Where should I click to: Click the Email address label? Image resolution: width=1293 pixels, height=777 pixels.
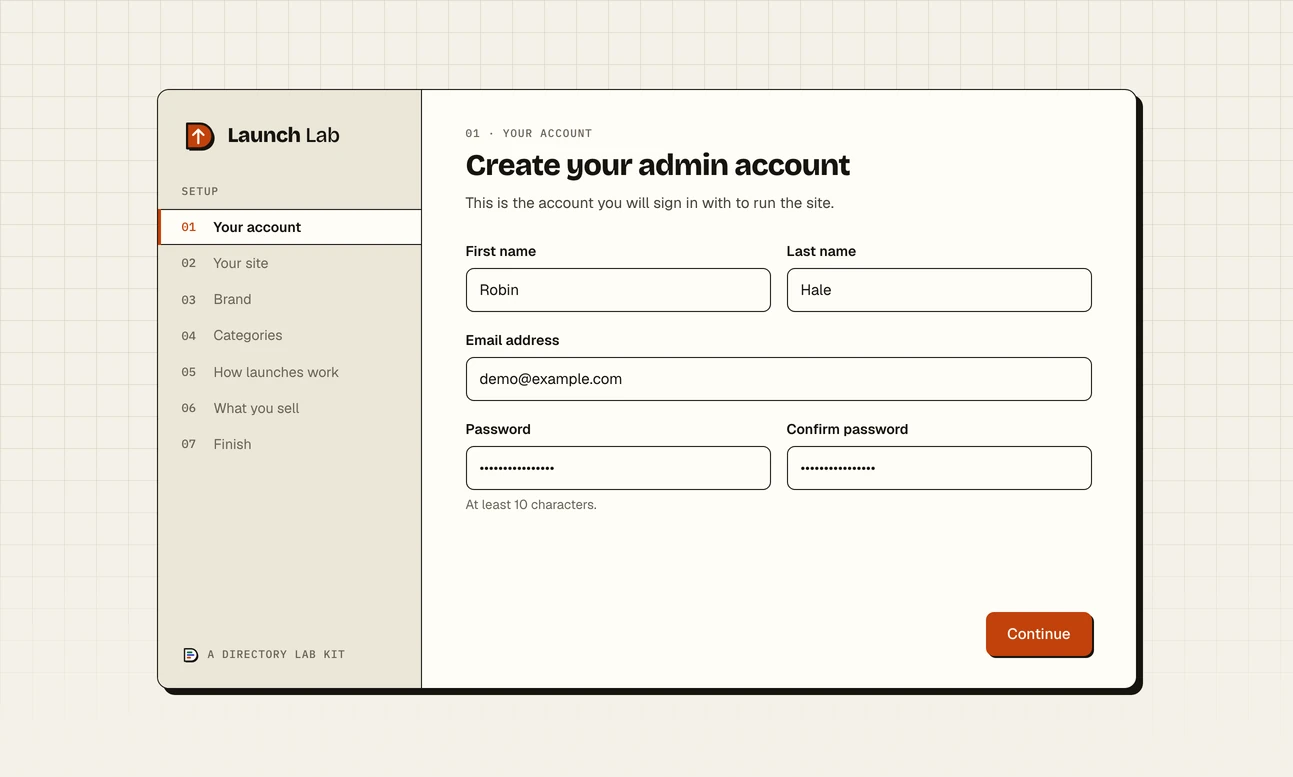pyautogui.click(x=512, y=340)
